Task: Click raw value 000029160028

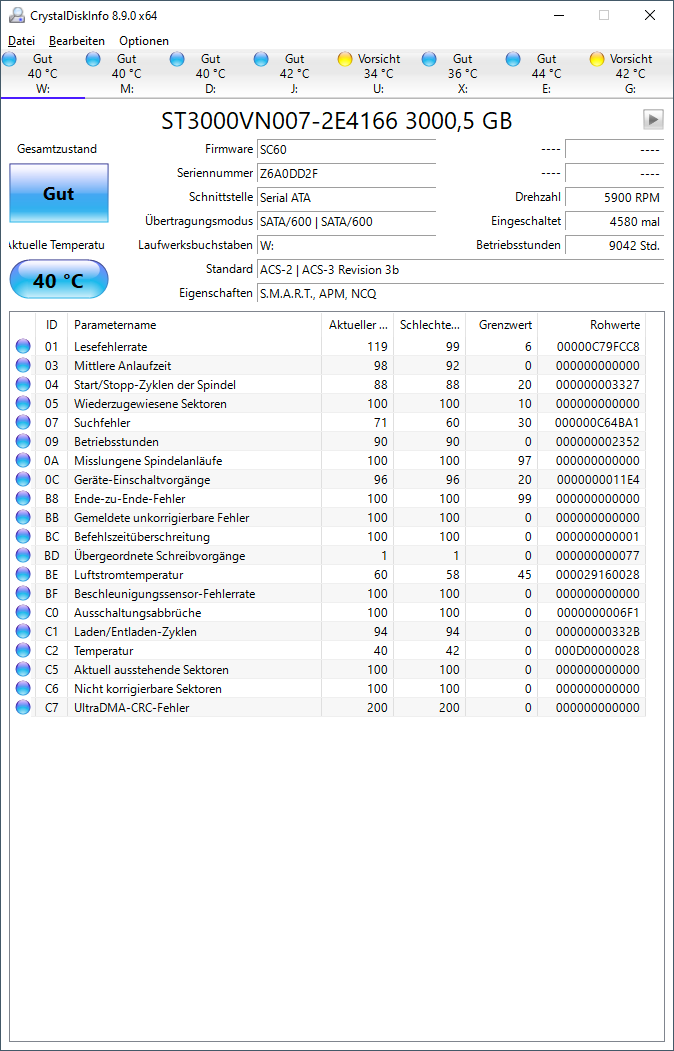Action: coord(598,574)
